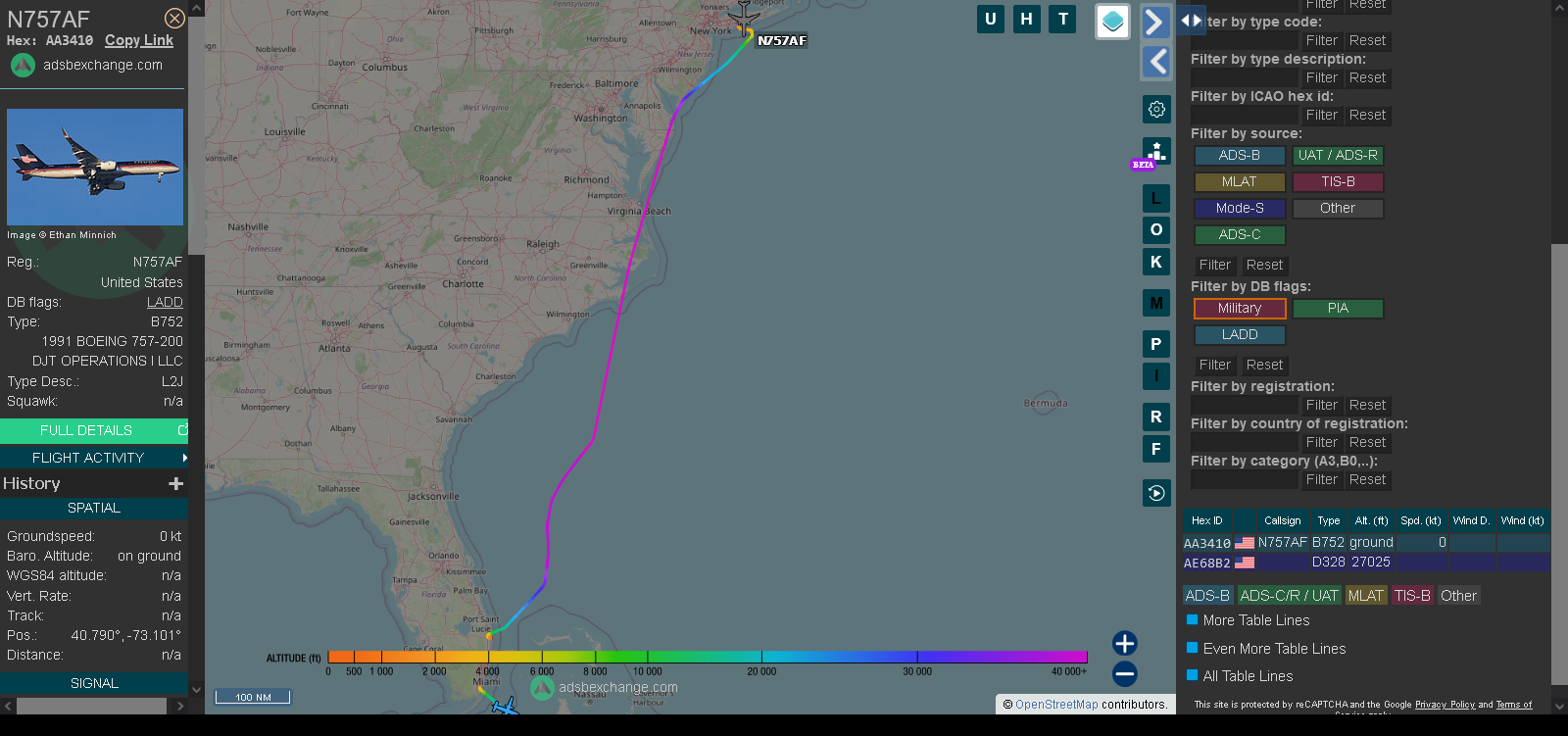This screenshot has width=1568, height=736.
Task: Click the aircraft photo thumbnail
Action: (95, 168)
